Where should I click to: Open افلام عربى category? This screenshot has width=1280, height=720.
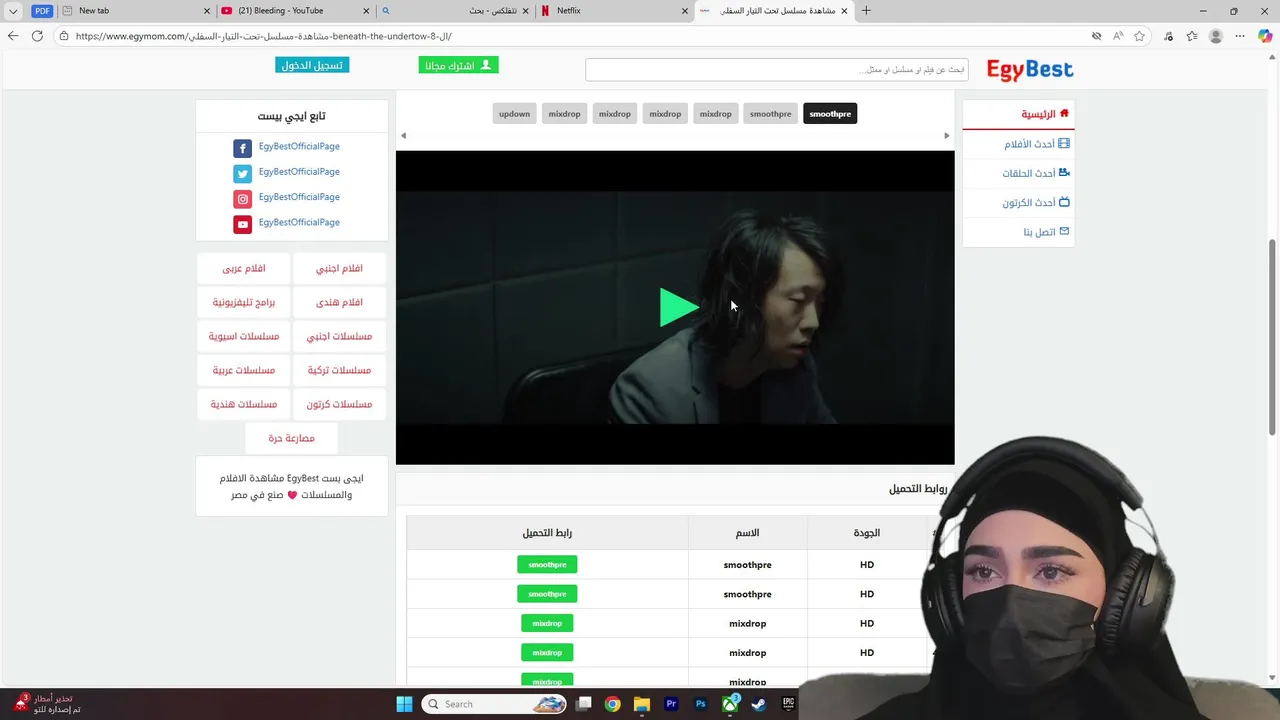pos(244,268)
